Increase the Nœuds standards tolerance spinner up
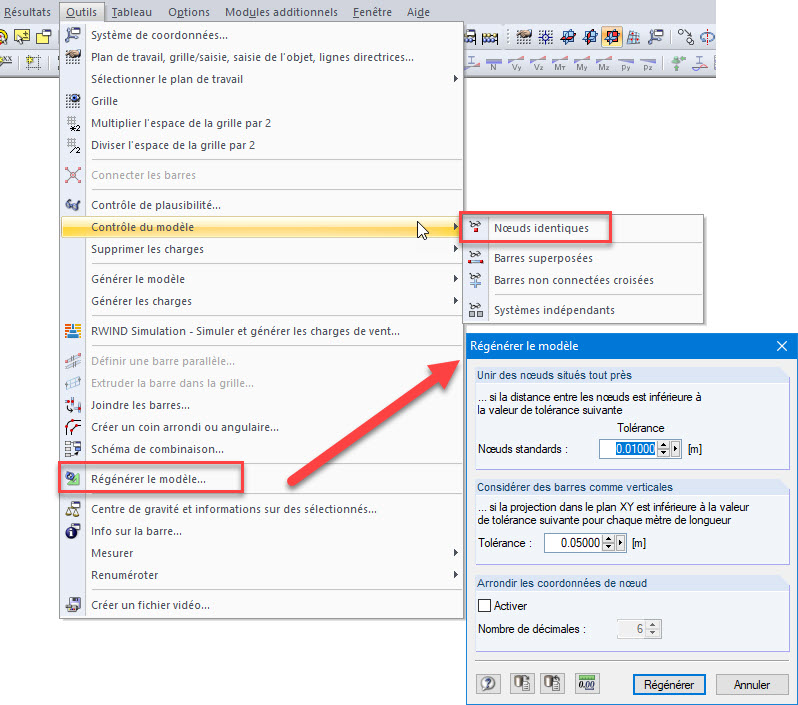 [663, 445]
